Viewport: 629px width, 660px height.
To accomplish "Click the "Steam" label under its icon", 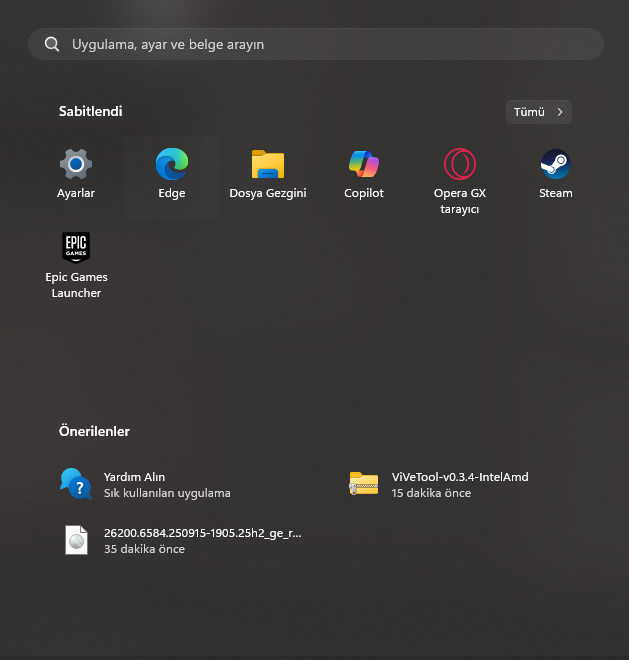I will [556, 193].
